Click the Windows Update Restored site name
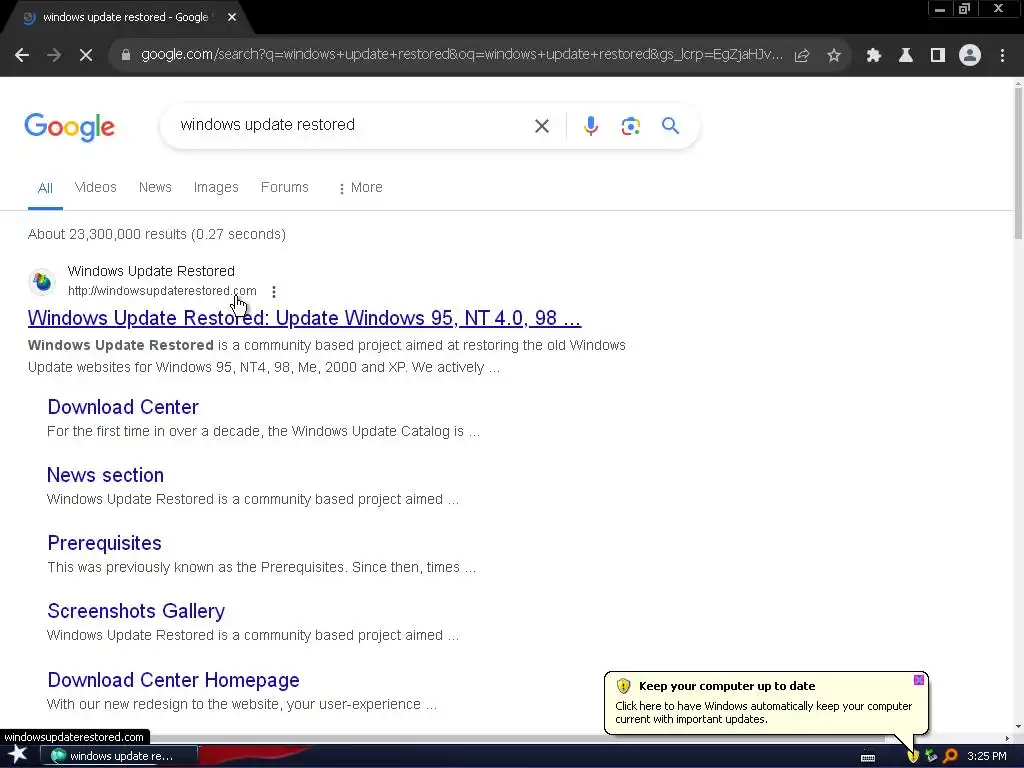 [x=151, y=271]
